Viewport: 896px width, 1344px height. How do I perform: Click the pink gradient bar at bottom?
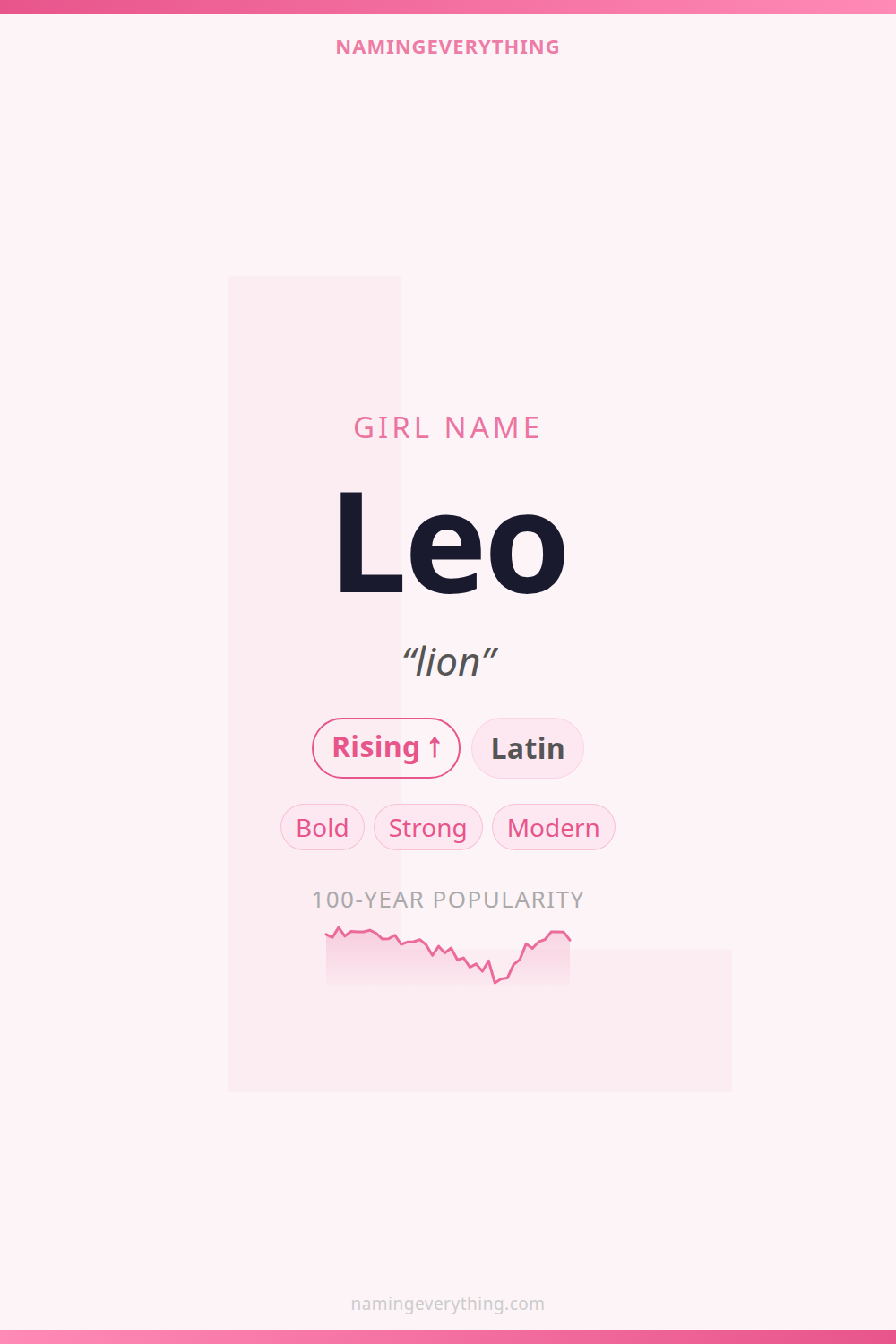(x=448, y=1337)
